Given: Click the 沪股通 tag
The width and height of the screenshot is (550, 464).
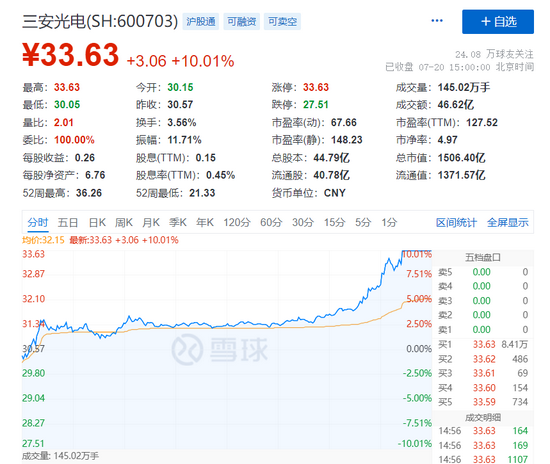Looking at the screenshot, I should pos(201,22).
